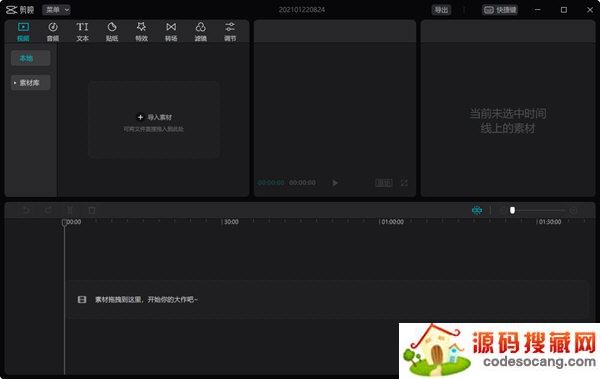Click the 剪映 app logo
600x379 pixels.
(20, 10)
